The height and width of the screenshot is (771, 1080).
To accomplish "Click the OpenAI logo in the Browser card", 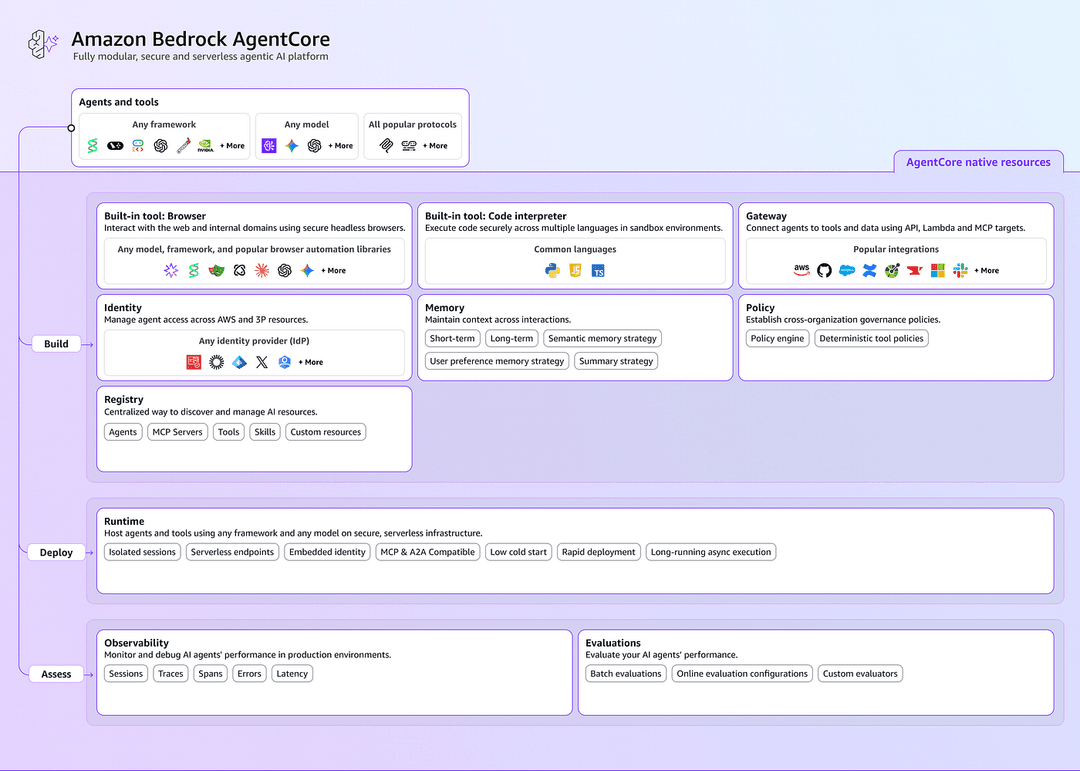I will tap(284, 271).
